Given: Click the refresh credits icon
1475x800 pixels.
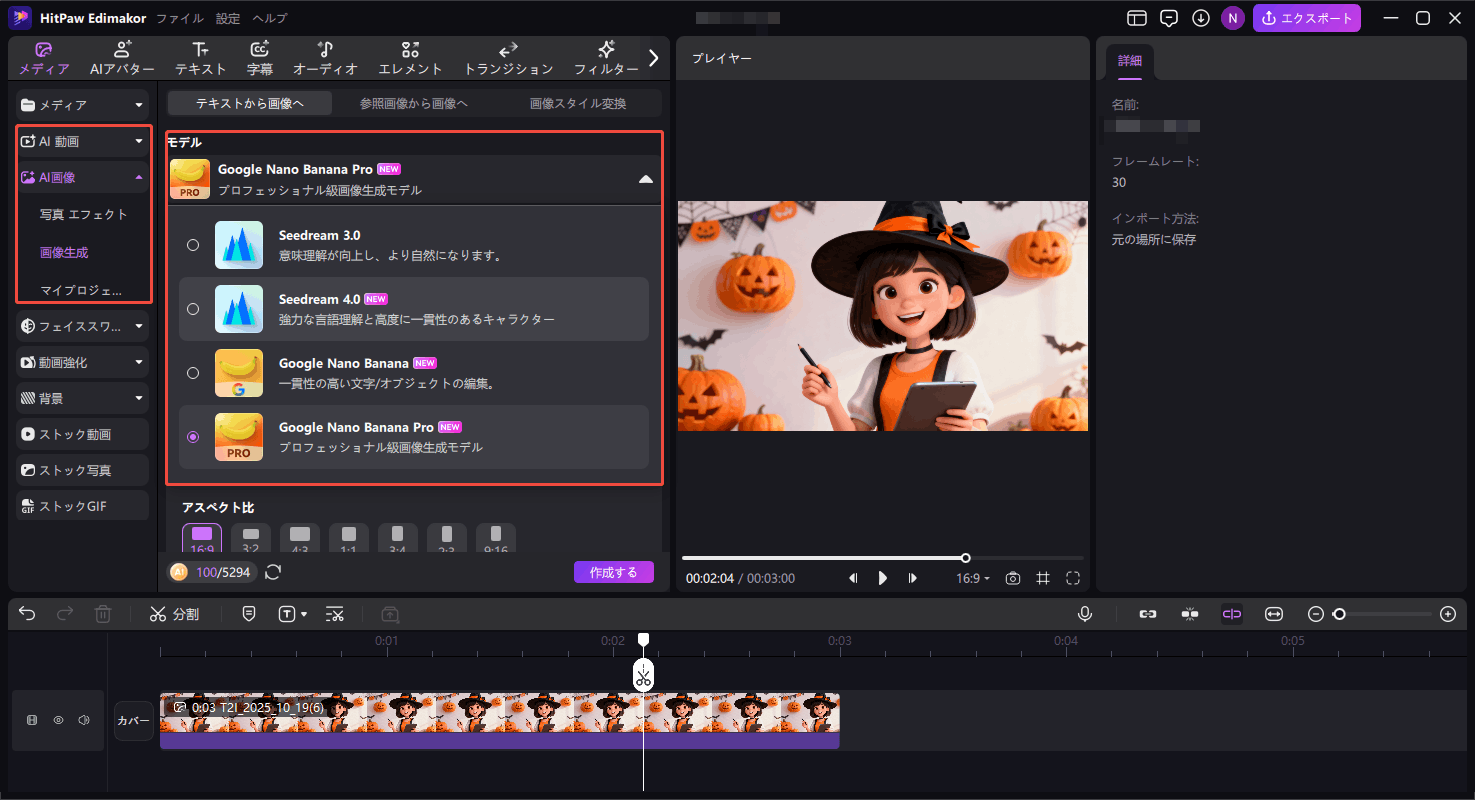Looking at the screenshot, I should (x=273, y=572).
